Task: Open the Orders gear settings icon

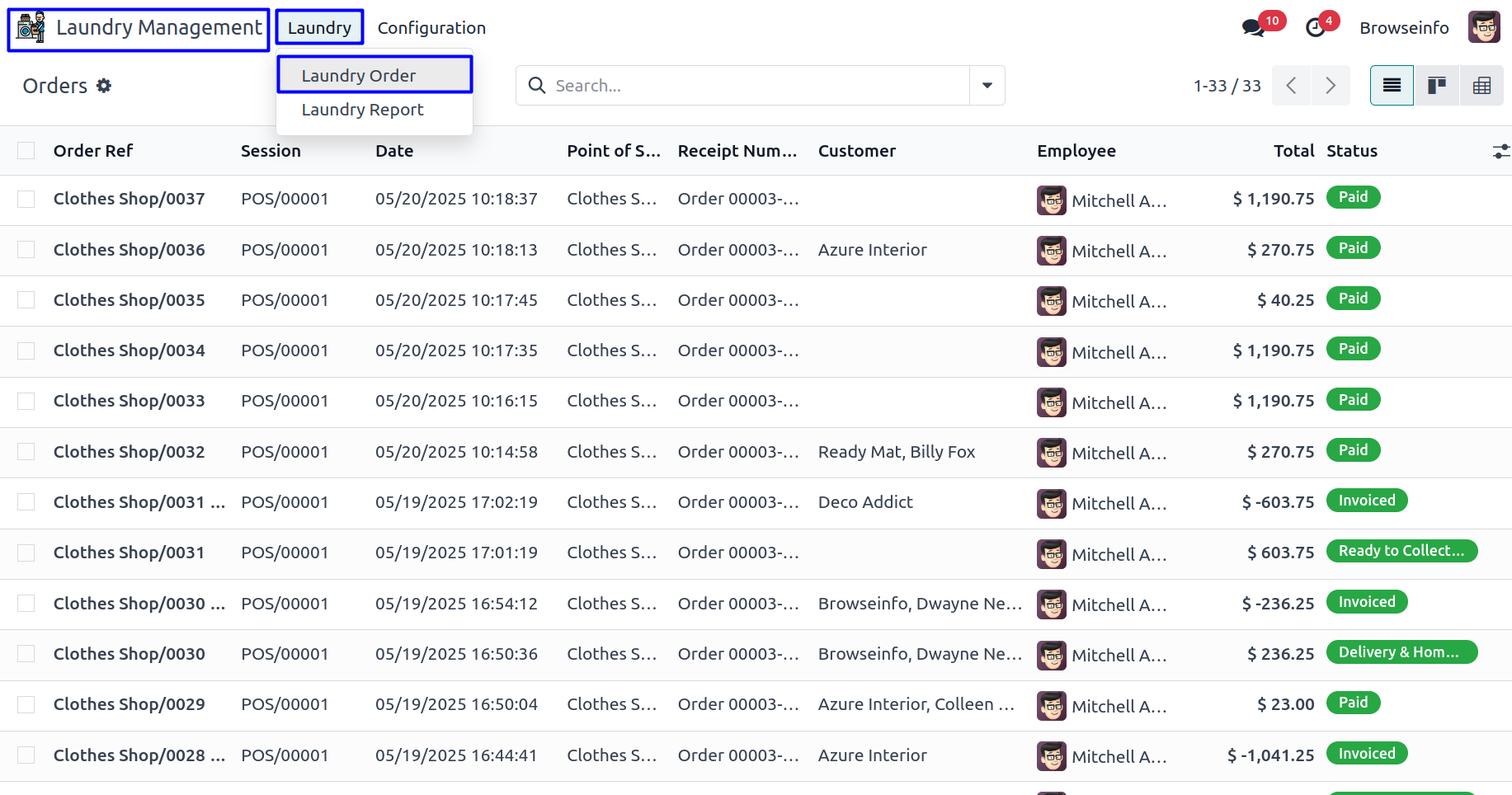Action: 104,86
